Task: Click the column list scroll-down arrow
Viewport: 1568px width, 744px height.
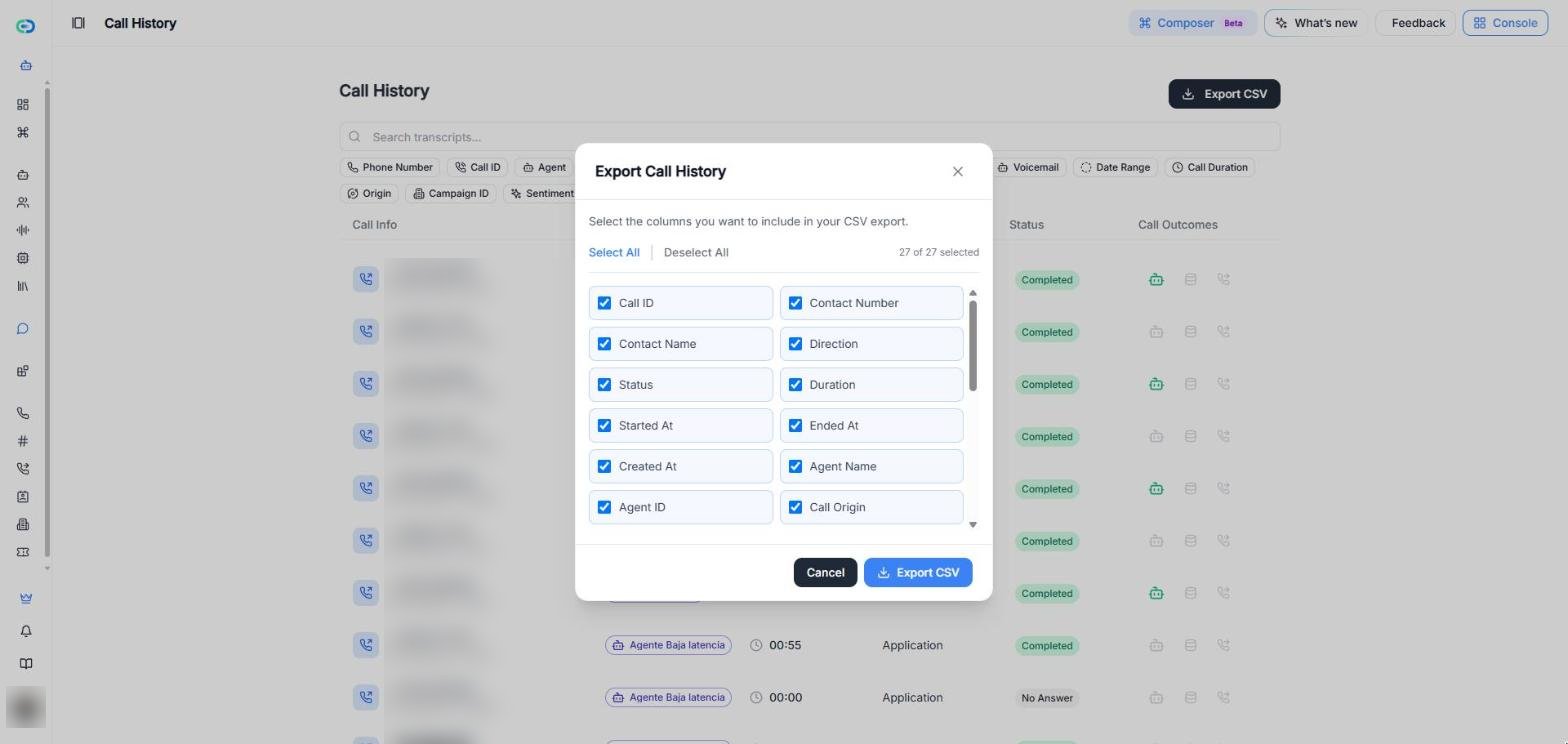Action: [x=972, y=525]
